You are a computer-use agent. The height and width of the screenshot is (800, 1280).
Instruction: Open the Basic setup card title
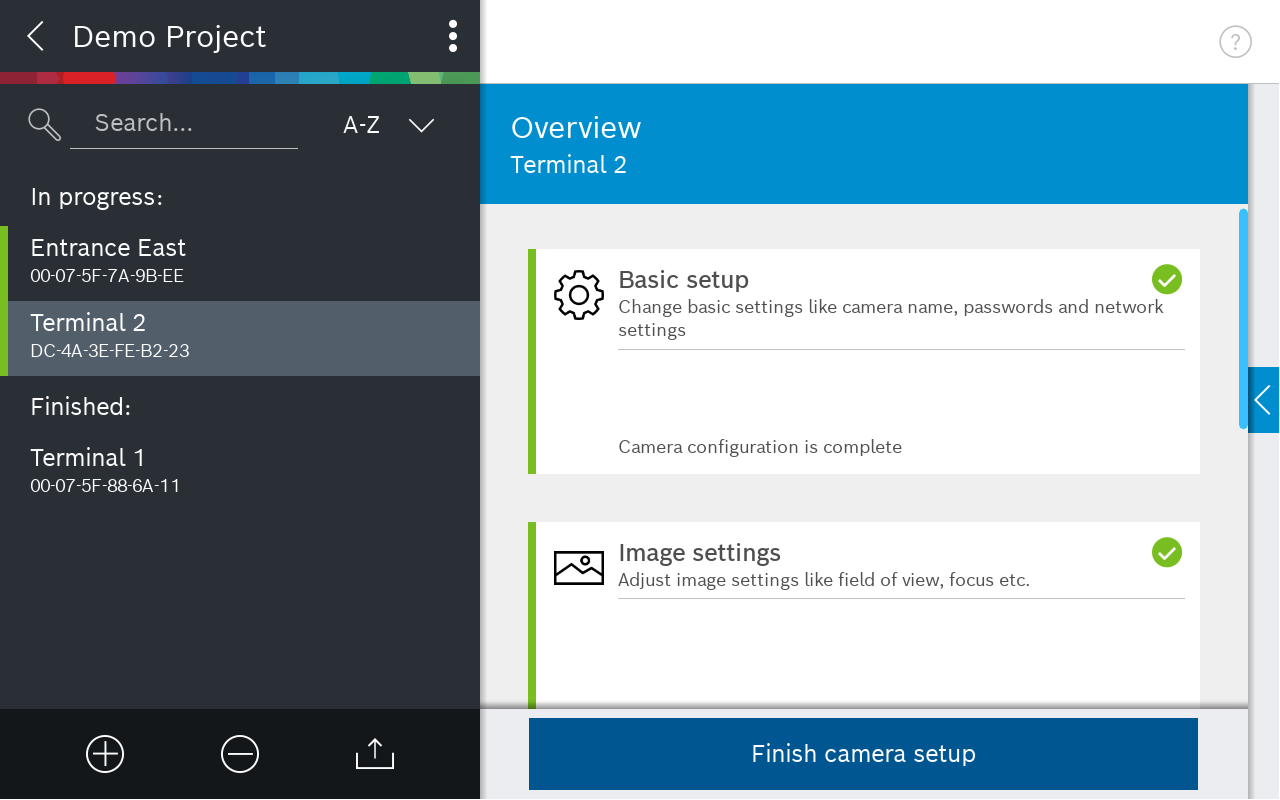pos(683,280)
